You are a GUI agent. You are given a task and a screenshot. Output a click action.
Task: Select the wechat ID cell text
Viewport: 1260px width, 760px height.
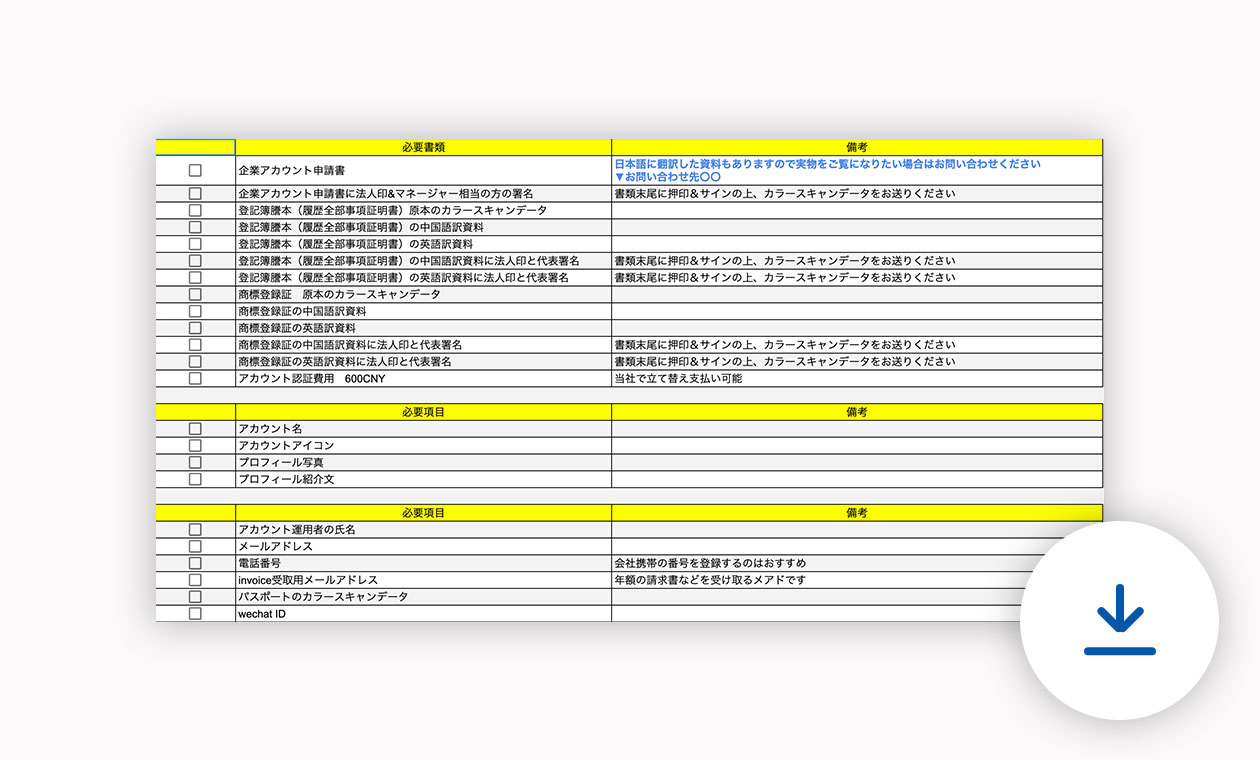coord(262,614)
